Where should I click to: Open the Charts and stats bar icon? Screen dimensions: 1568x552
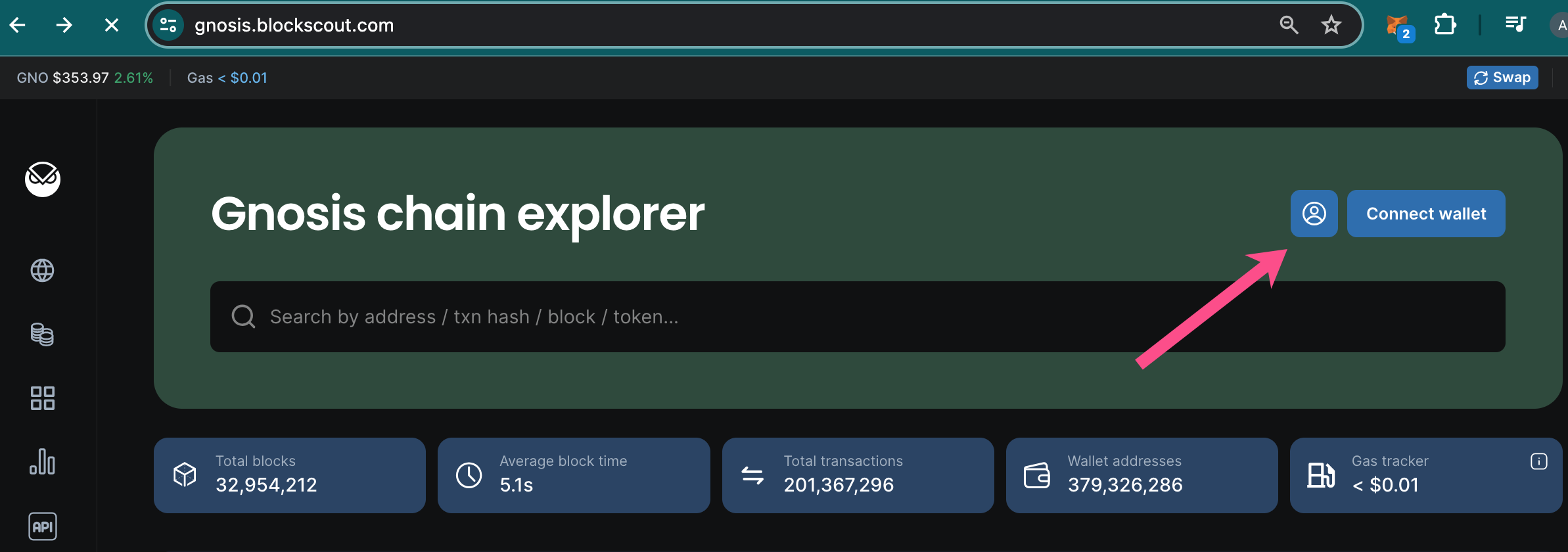coord(43,462)
